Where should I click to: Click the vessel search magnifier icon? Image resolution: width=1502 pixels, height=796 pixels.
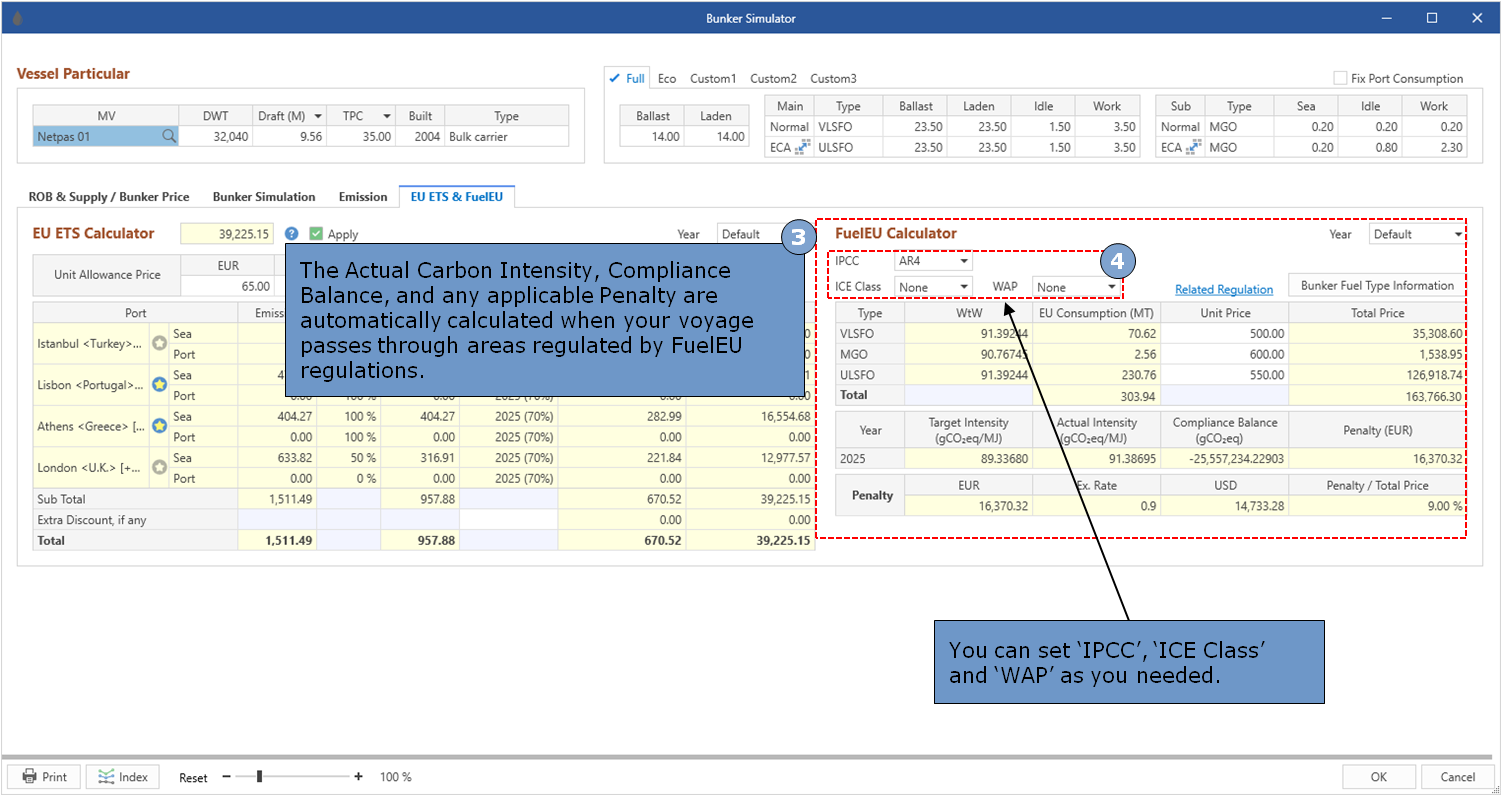coord(169,137)
